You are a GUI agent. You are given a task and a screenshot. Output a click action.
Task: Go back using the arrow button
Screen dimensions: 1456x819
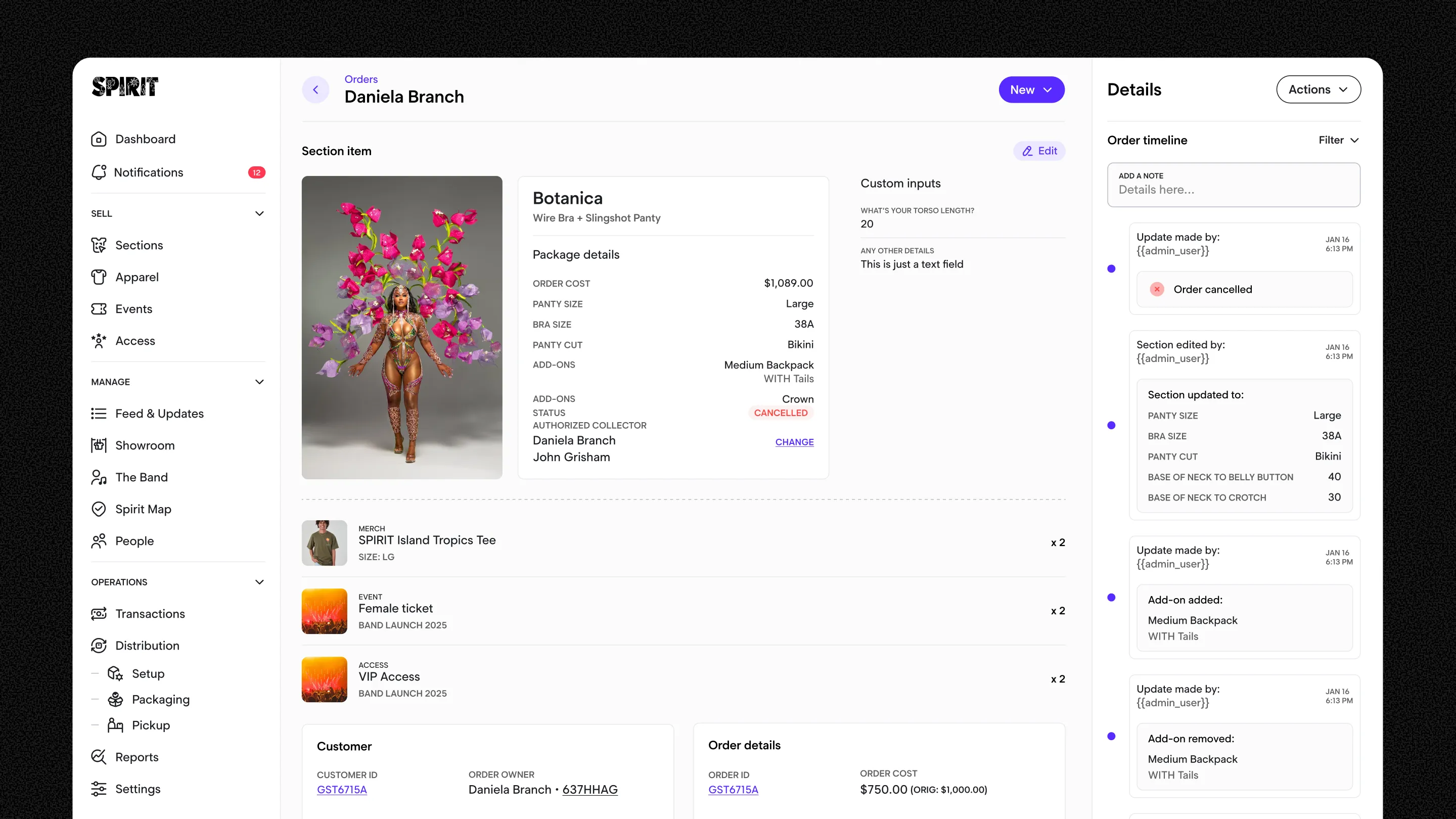315,90
